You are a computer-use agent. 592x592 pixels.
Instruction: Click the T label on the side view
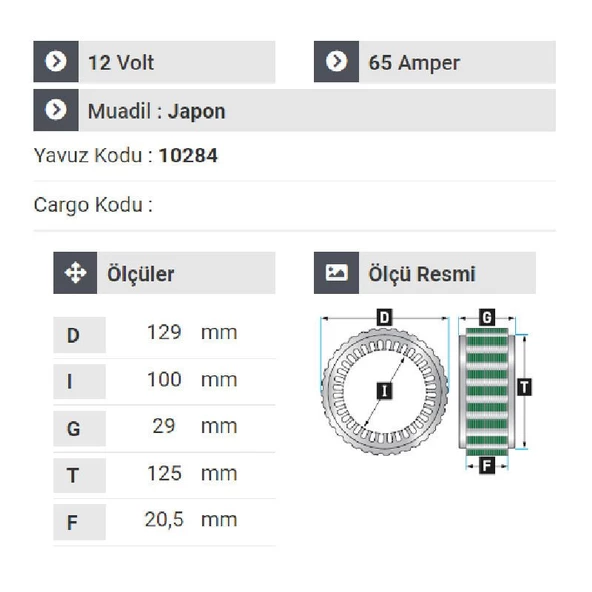pyautogui.click(x=524, y=387)
